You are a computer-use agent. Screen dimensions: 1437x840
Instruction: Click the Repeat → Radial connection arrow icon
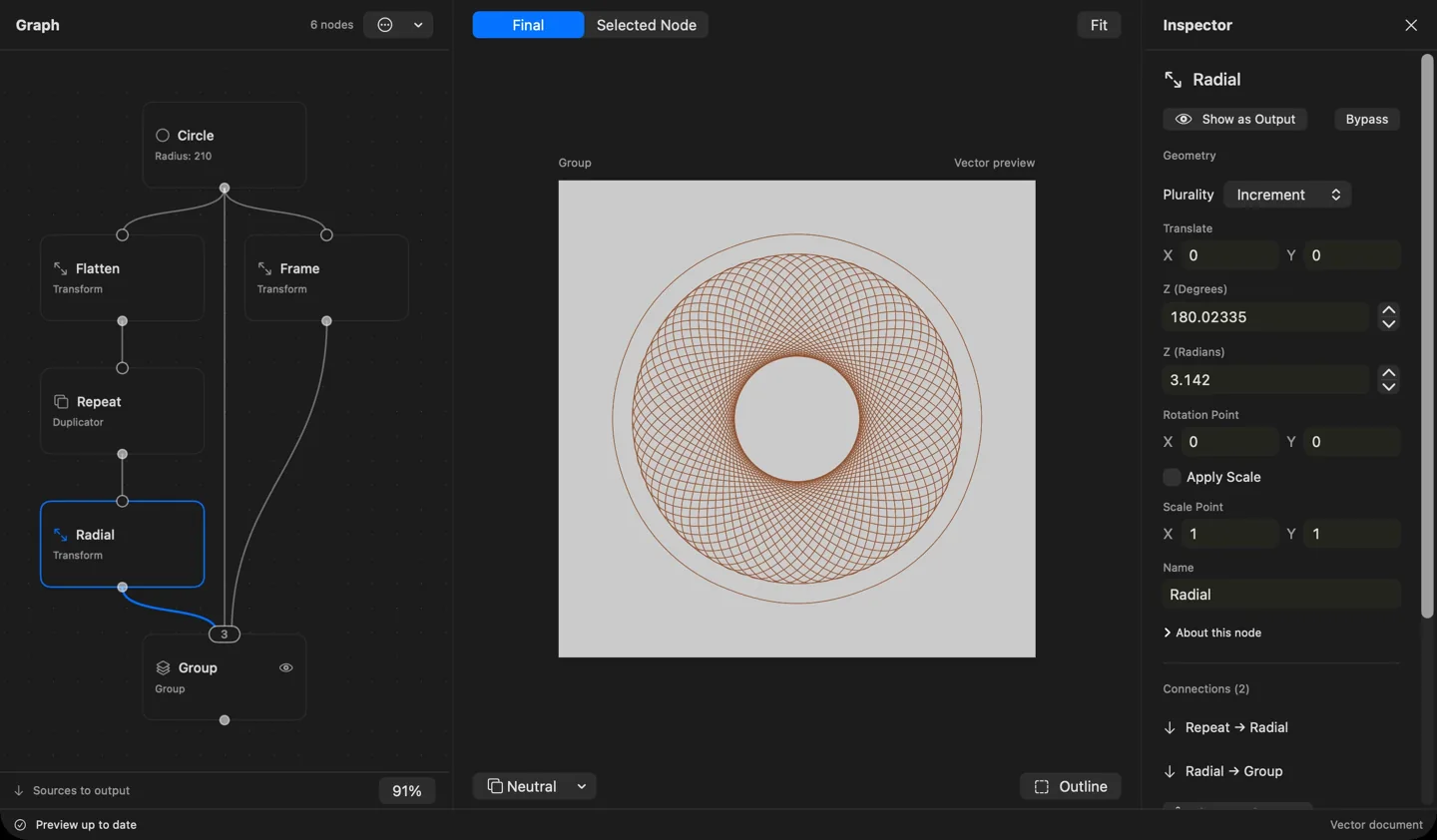pyautogui.click(x=1170, y=728)
